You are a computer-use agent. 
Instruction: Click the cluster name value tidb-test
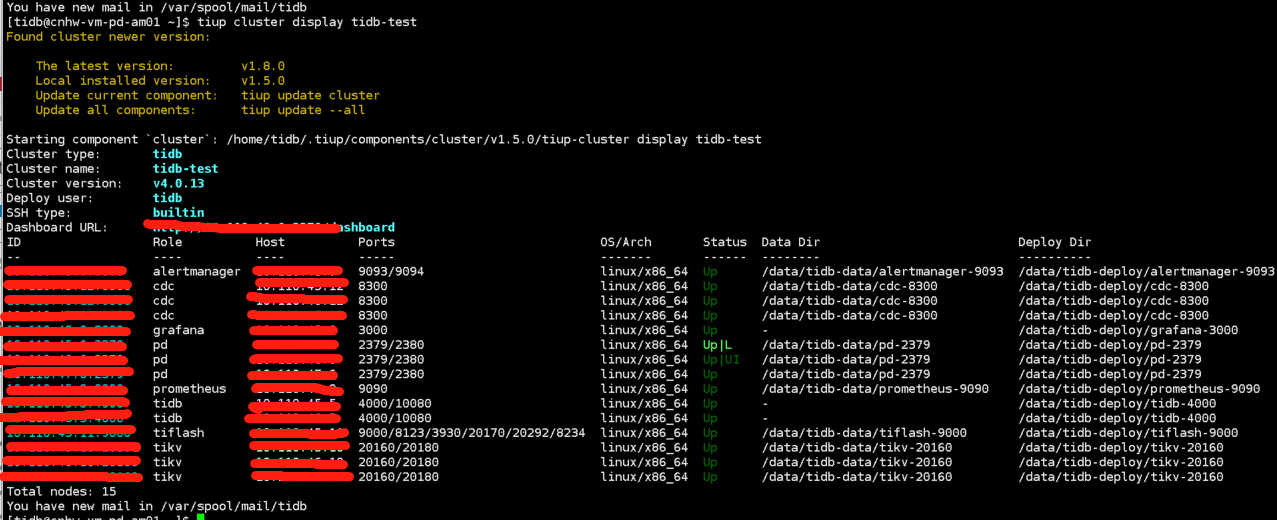[185, 169]
